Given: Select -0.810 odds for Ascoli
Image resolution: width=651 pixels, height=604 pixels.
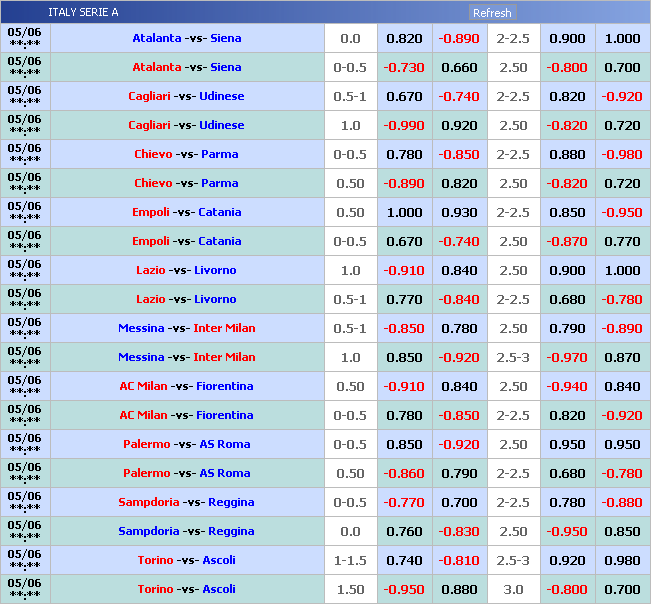Looking at the screenshot, I should pos(459,561).
